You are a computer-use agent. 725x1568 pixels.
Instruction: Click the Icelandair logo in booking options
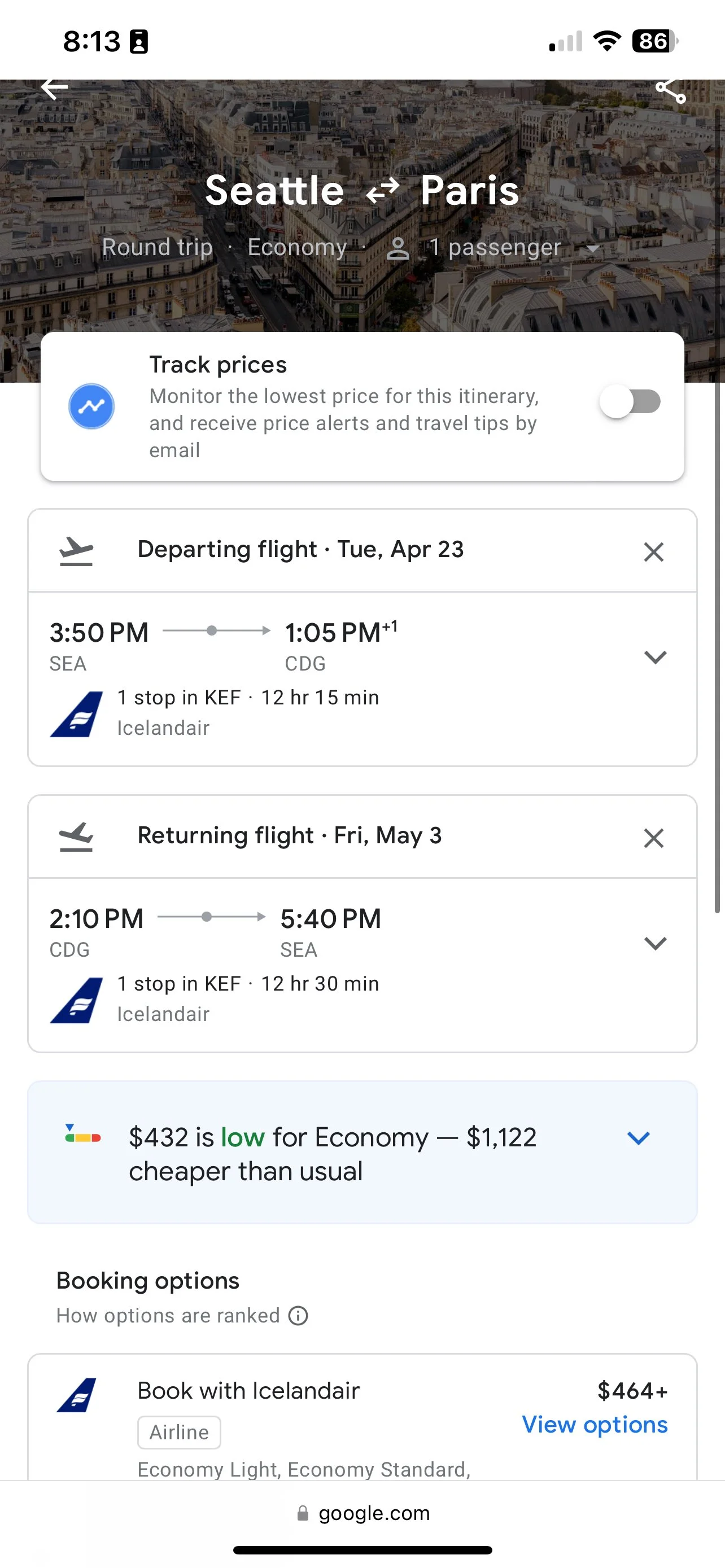click(77, 1395)
